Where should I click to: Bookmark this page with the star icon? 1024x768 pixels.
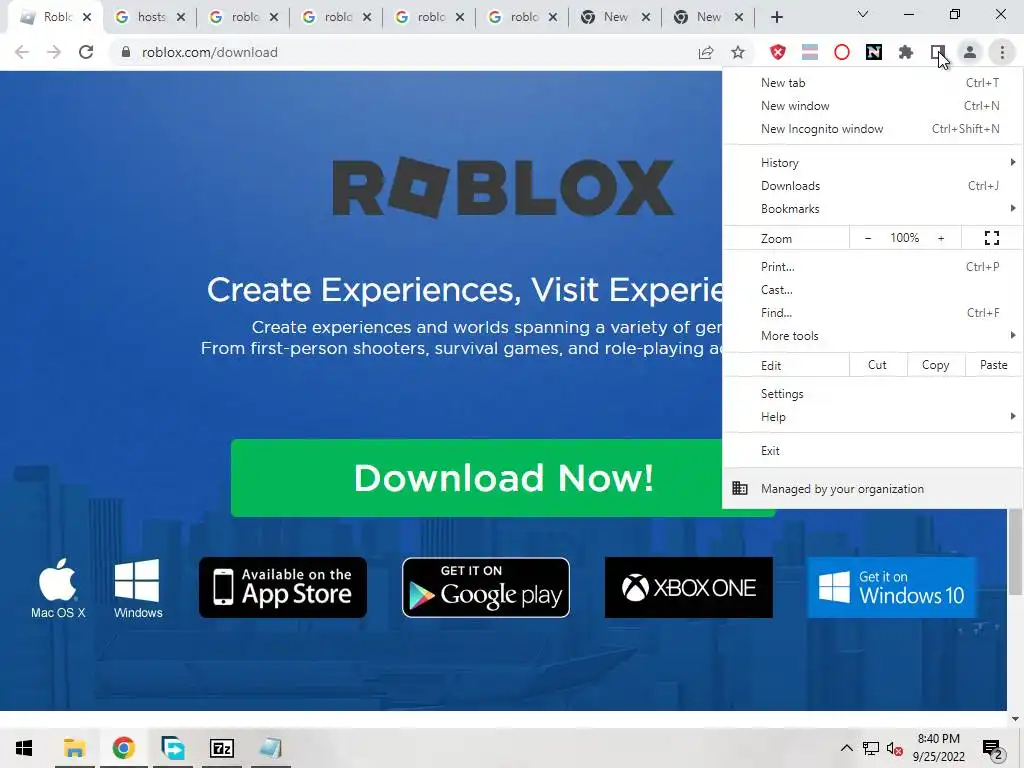pos(738,52)
